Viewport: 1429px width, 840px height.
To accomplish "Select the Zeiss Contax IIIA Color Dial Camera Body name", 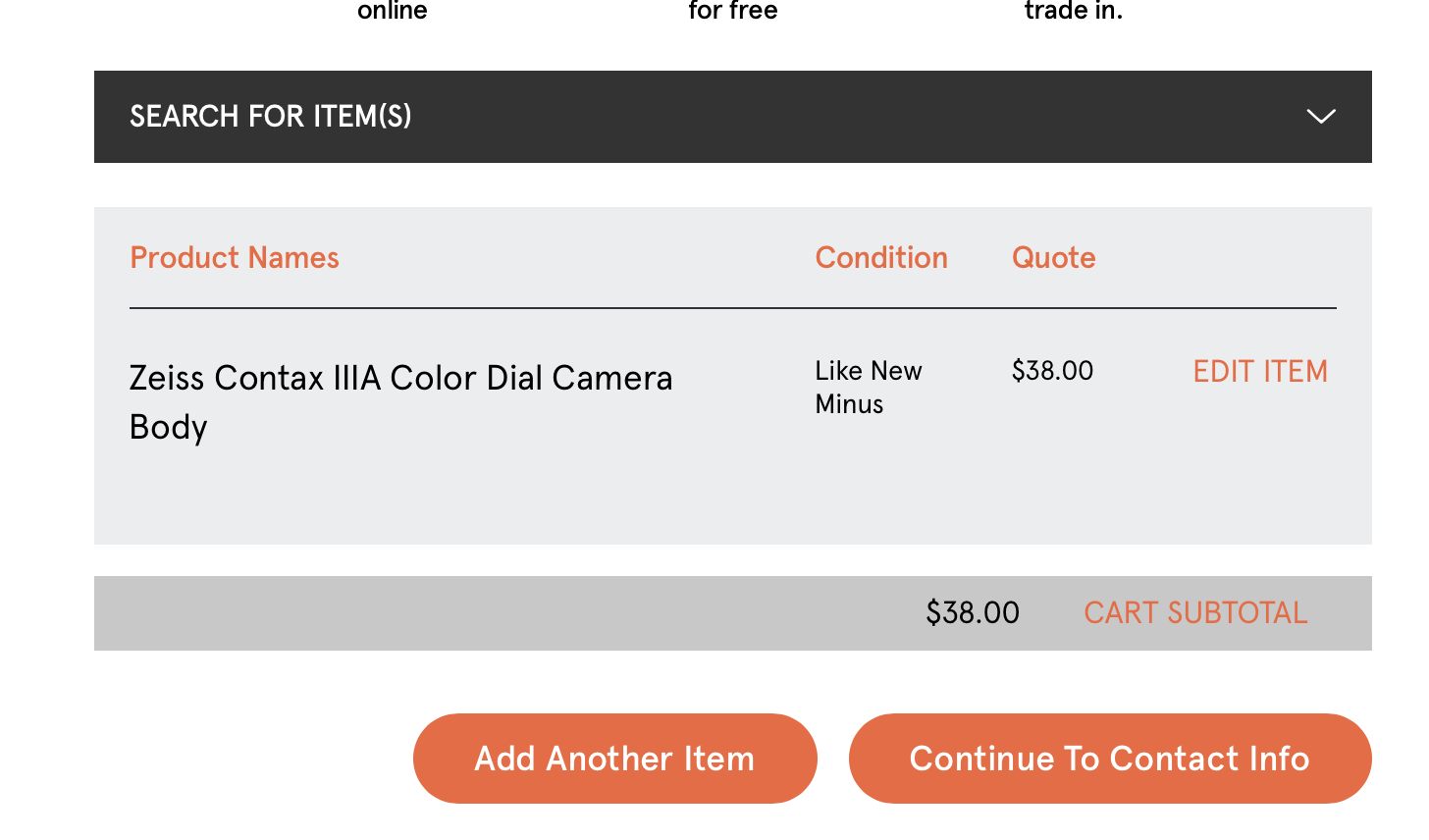I will coord(400,402).
